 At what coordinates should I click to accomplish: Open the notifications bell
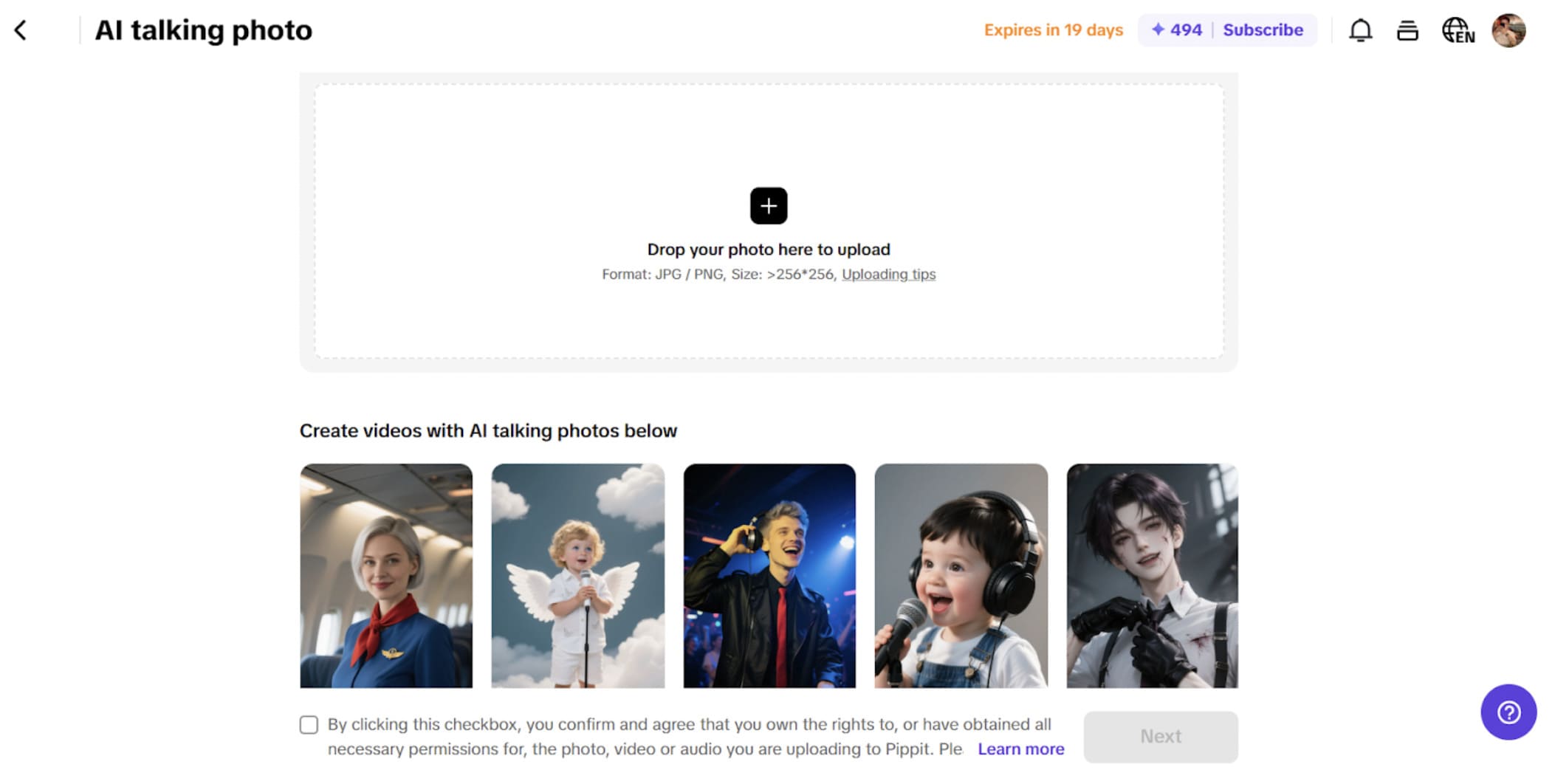click(x=1361, y=30)
